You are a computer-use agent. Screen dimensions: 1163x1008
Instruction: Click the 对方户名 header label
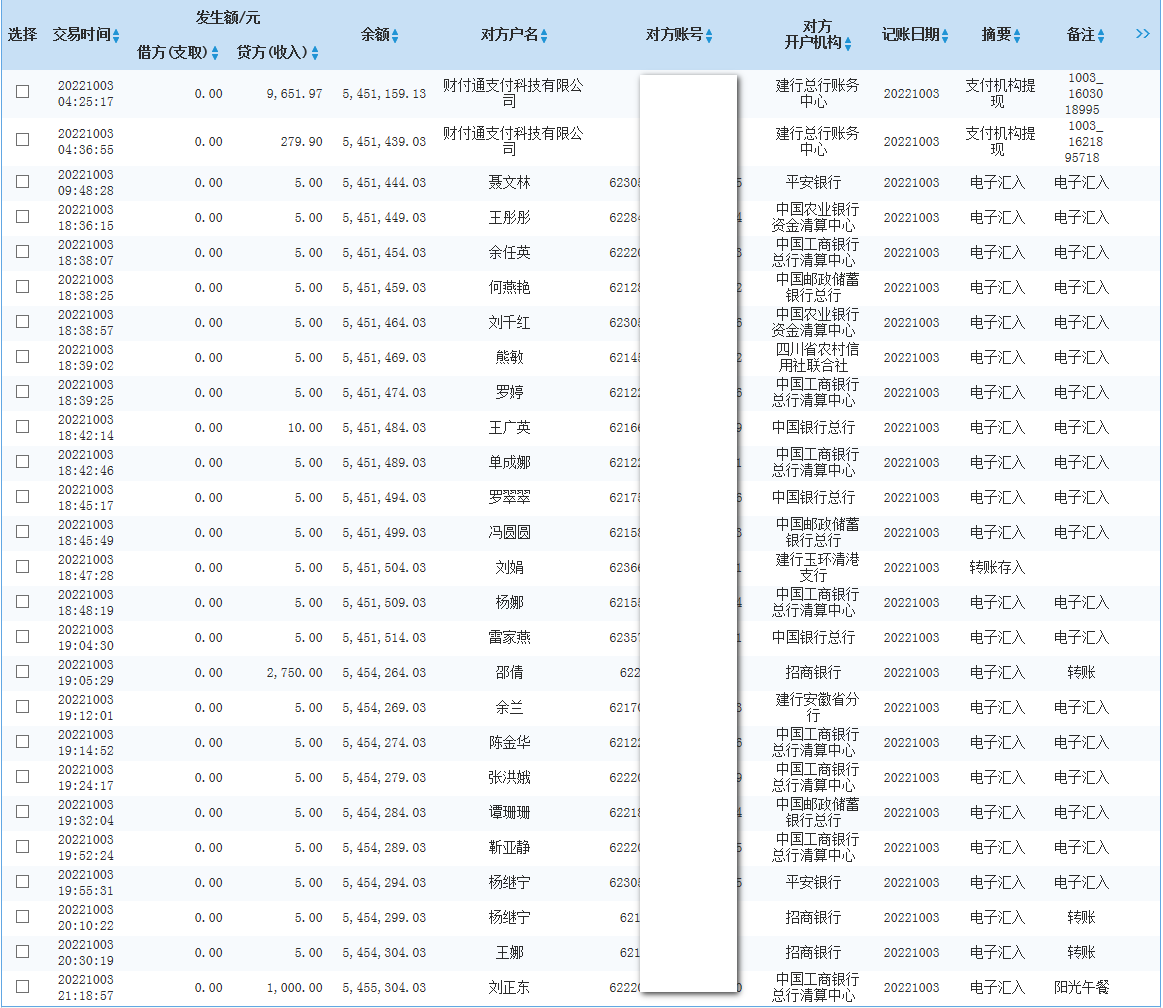(x=510, y=35)
